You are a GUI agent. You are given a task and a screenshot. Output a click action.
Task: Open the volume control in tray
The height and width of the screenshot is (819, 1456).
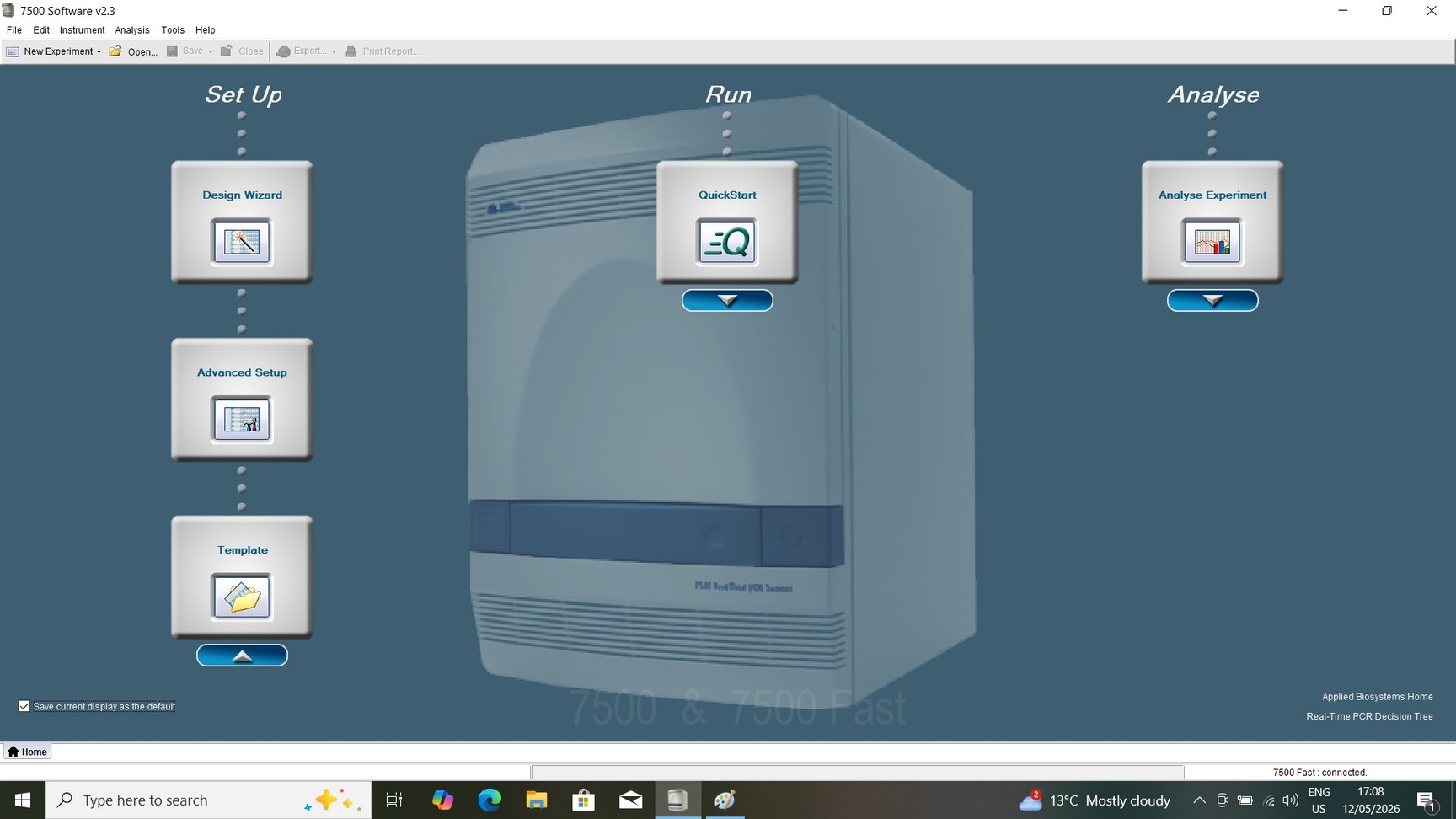tap(1290, 800)
